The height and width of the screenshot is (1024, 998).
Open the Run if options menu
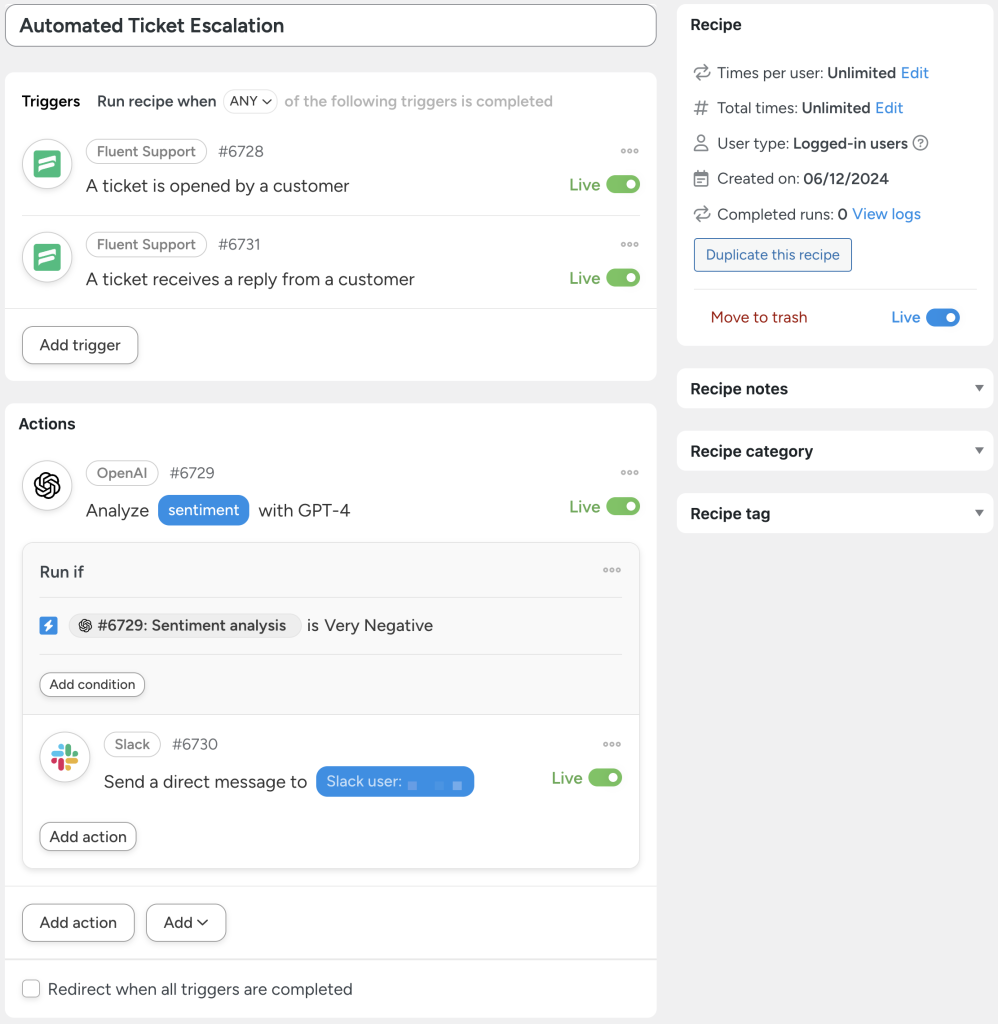(x=612, y=570)
